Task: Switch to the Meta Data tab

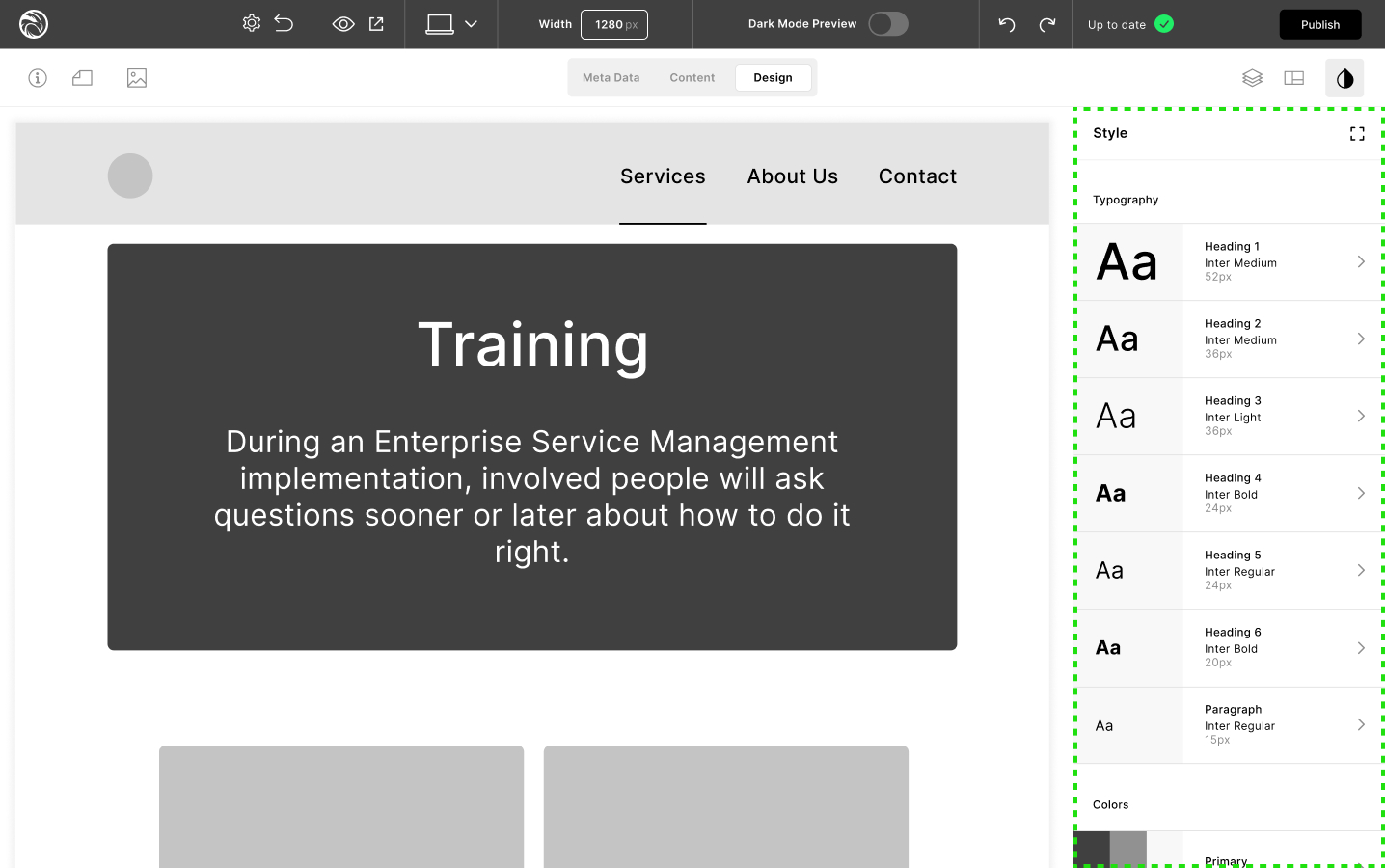Action: pos(611,78)
